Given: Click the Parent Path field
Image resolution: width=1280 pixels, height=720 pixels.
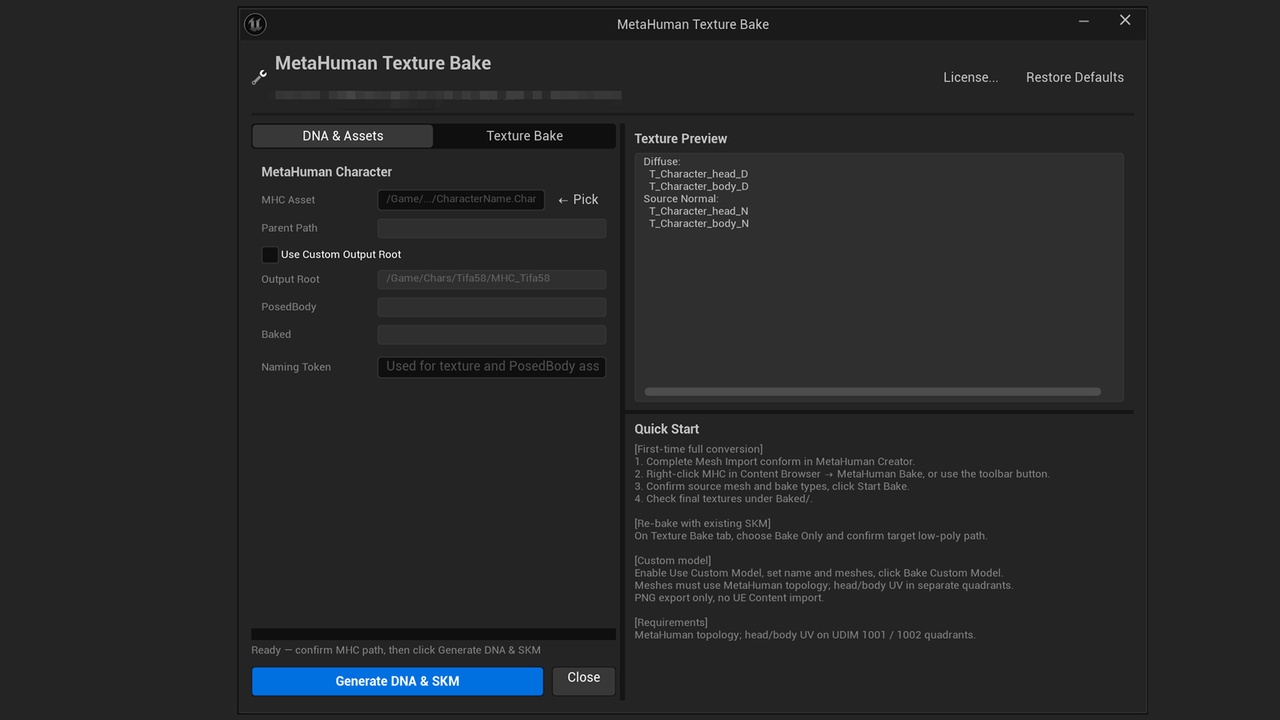Looking at the screenshot, I should click(492, 228).
